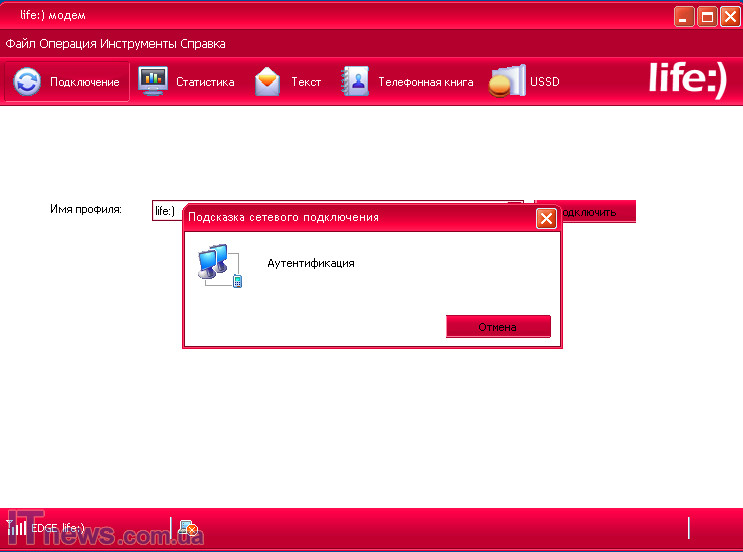Minimize the life:) модем window
The height and width of the screenshot is (552, 743).
click(x=683, y=16)
